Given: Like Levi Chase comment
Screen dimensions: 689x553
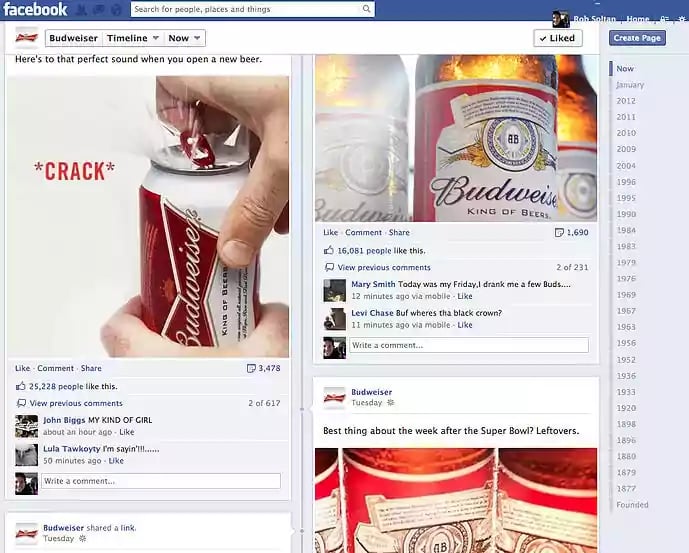Looking at the screenshot, I should click(464, 325).
